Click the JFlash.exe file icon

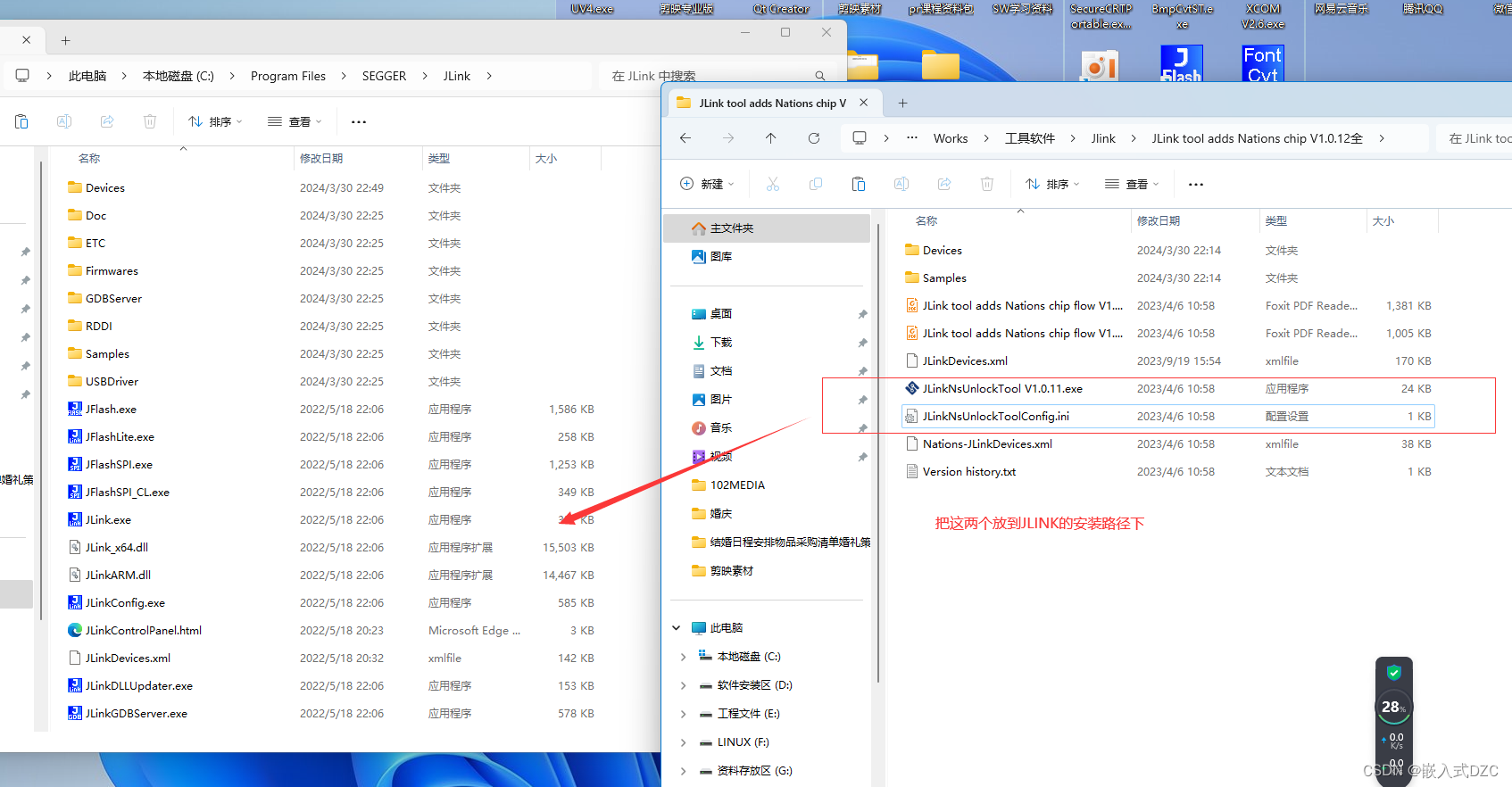[x=75, y=409]
